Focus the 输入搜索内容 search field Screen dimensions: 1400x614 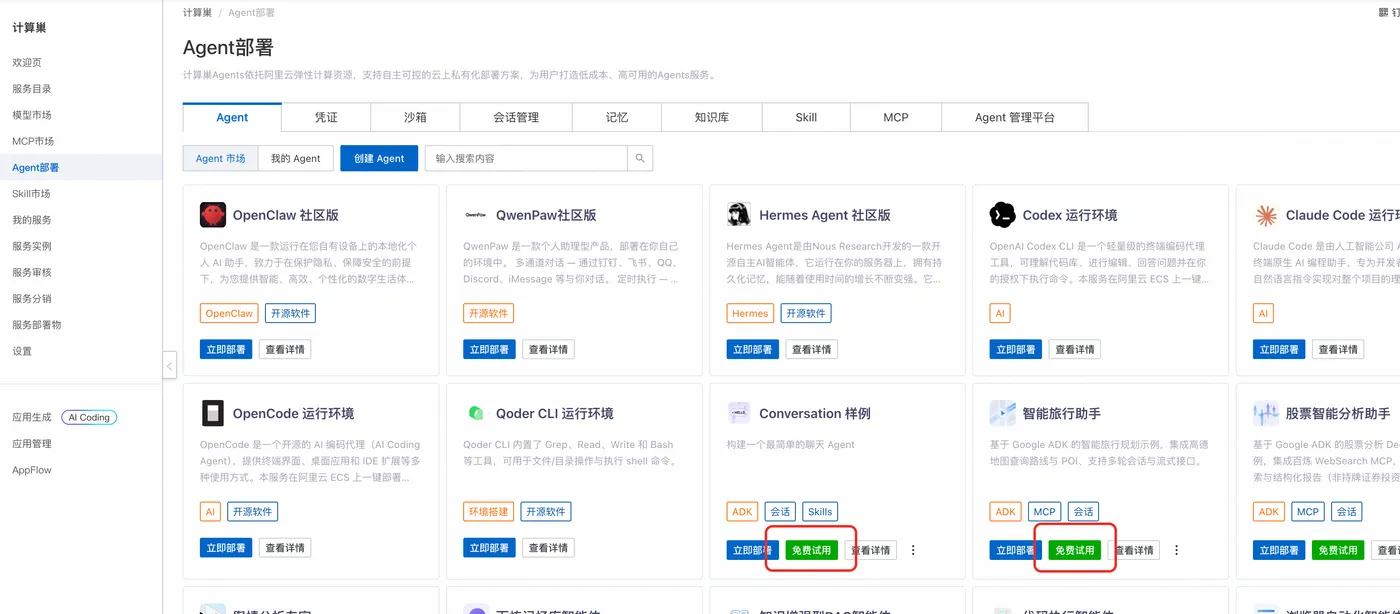click(526, 158)
